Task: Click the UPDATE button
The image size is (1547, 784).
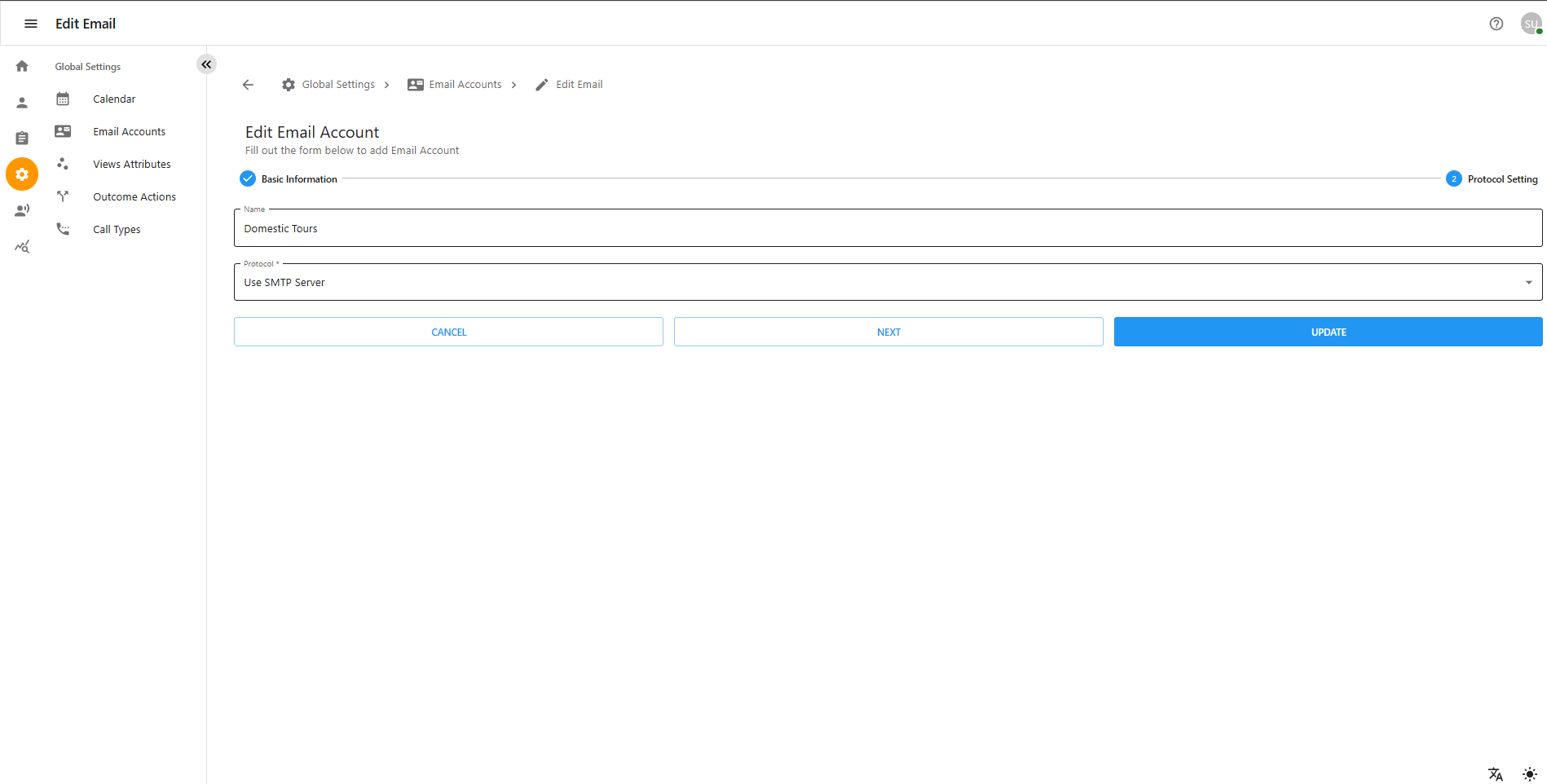Action: [1328, 332]
